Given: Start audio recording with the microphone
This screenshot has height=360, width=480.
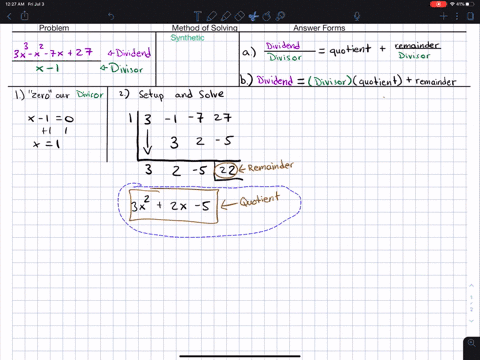Looking at the screenshot, I should tap(357, 16).
